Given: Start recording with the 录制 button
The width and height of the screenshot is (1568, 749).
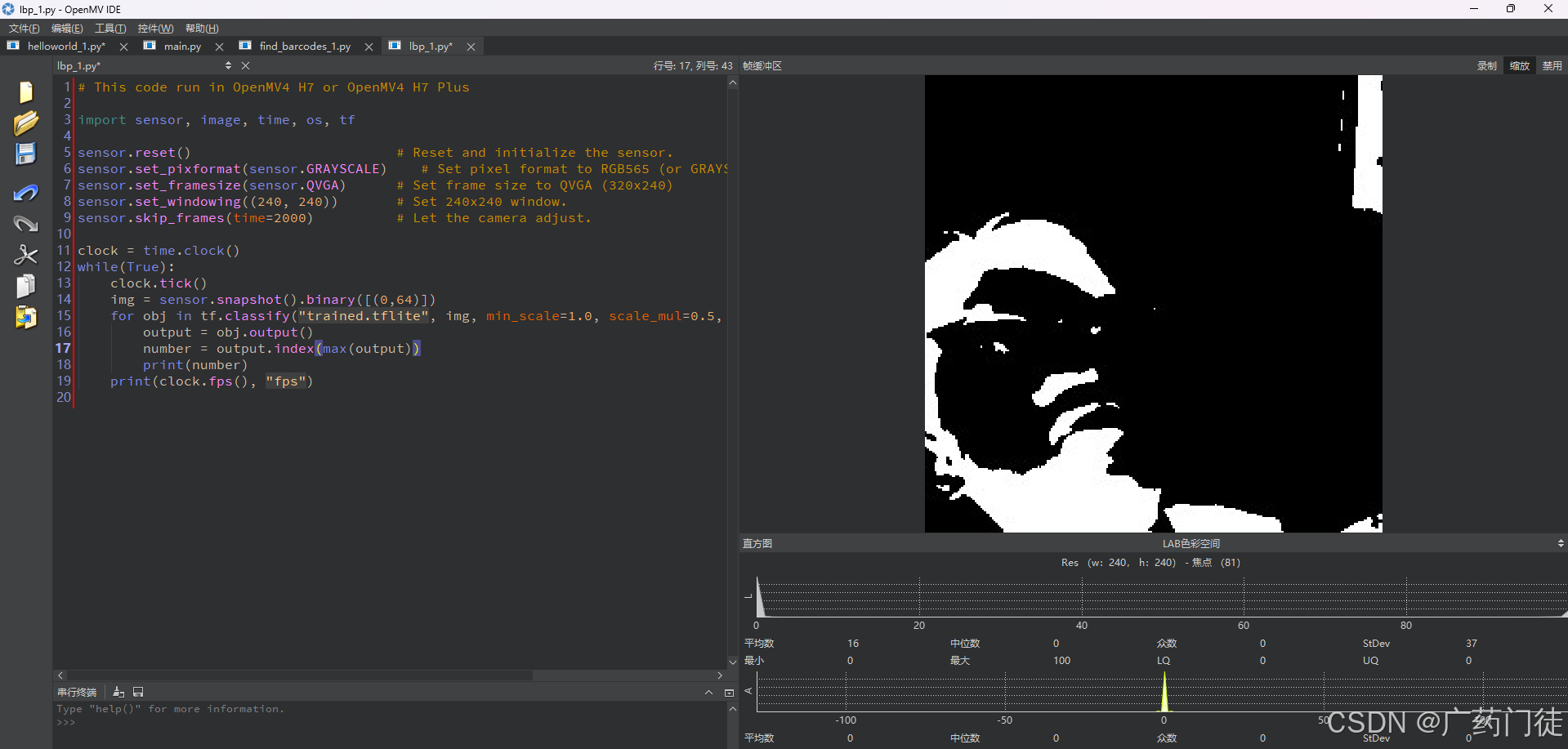Looking at the screenshot, I should coord(1486,65).
